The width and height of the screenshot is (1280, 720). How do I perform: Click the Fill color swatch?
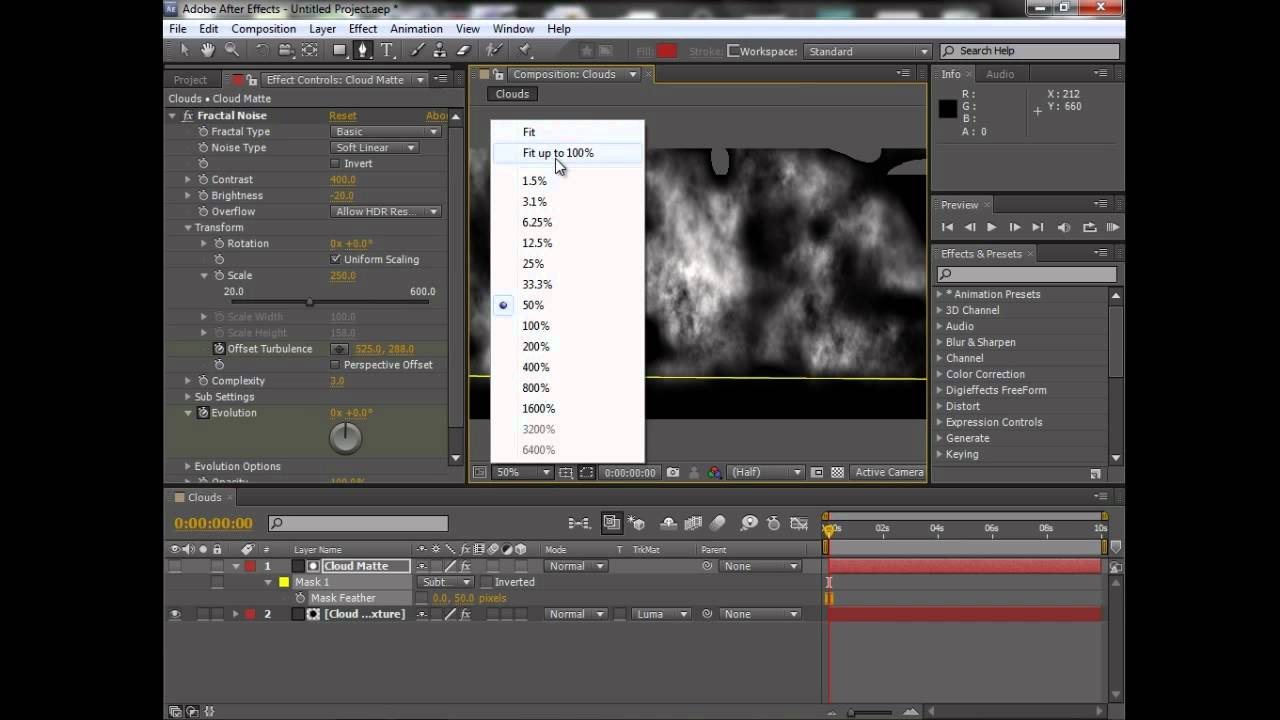tap(667, 51)
